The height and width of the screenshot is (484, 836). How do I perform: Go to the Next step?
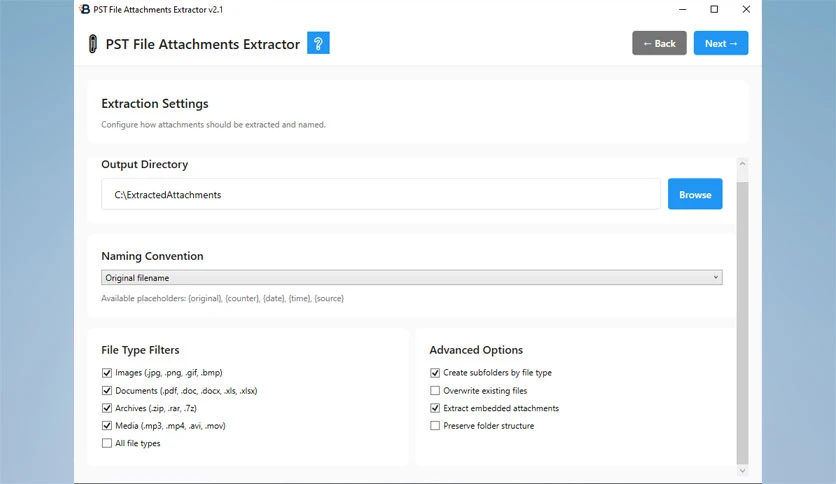coord(721,43)
